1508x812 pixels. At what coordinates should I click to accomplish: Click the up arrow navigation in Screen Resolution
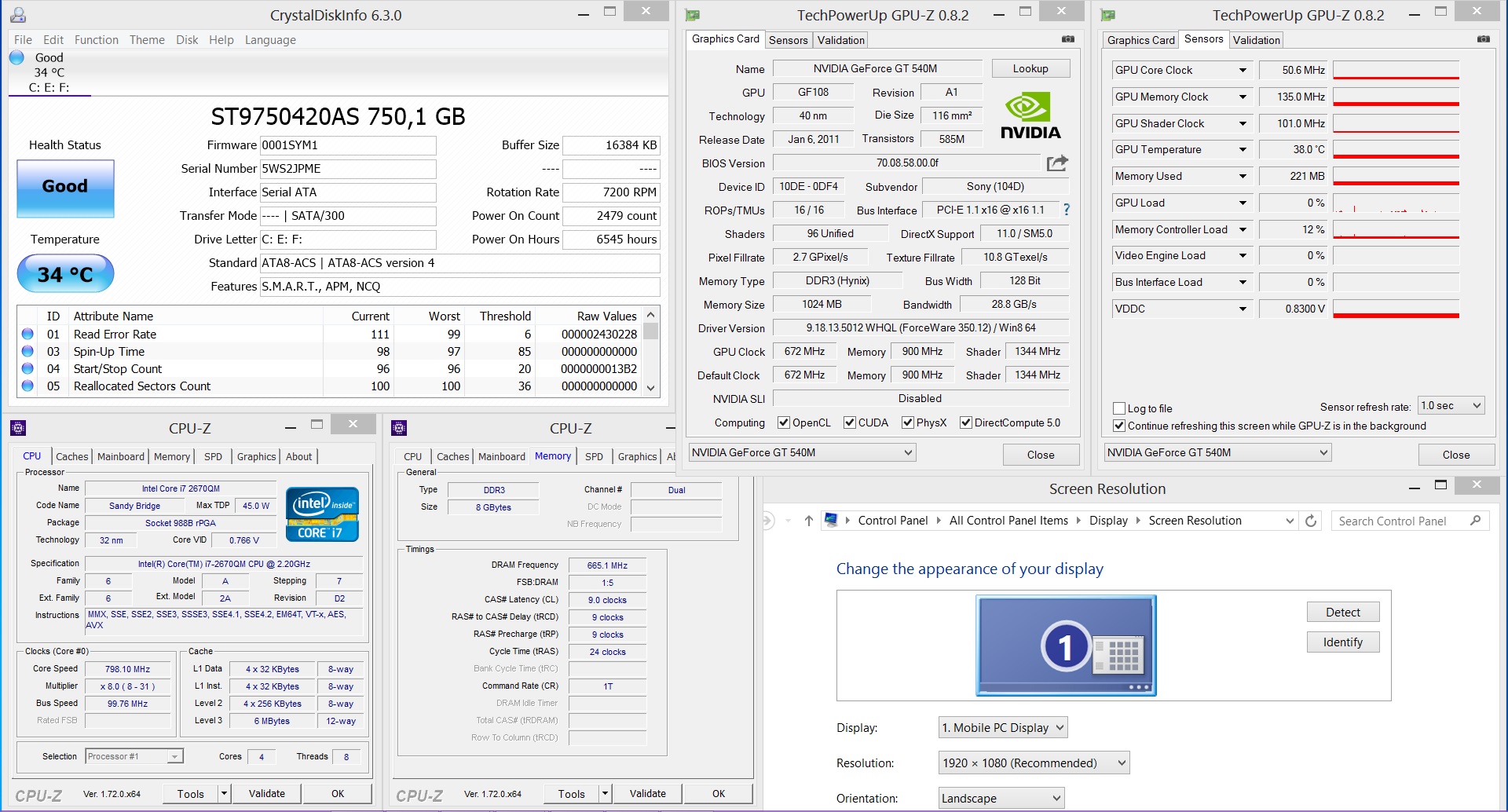[808, 521]
